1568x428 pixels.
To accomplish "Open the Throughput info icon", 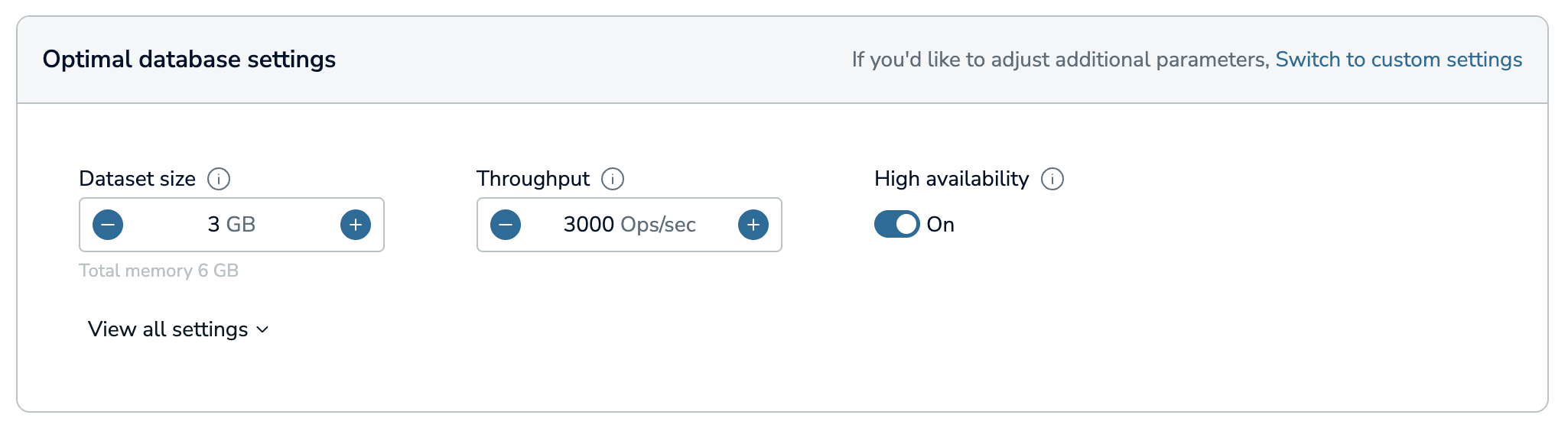I will click(613, 179).
